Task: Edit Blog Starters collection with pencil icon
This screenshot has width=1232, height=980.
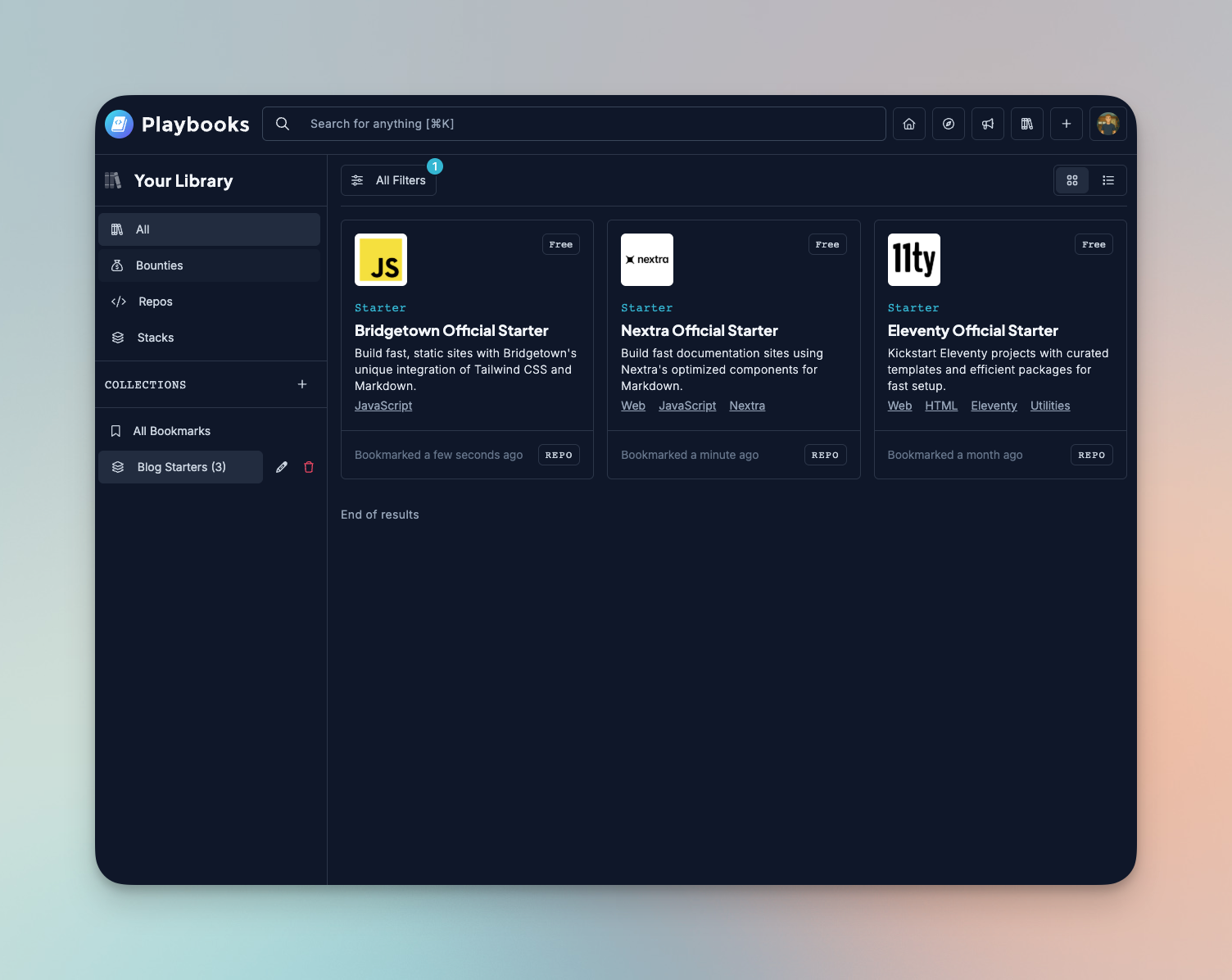Action: (282, 467)
